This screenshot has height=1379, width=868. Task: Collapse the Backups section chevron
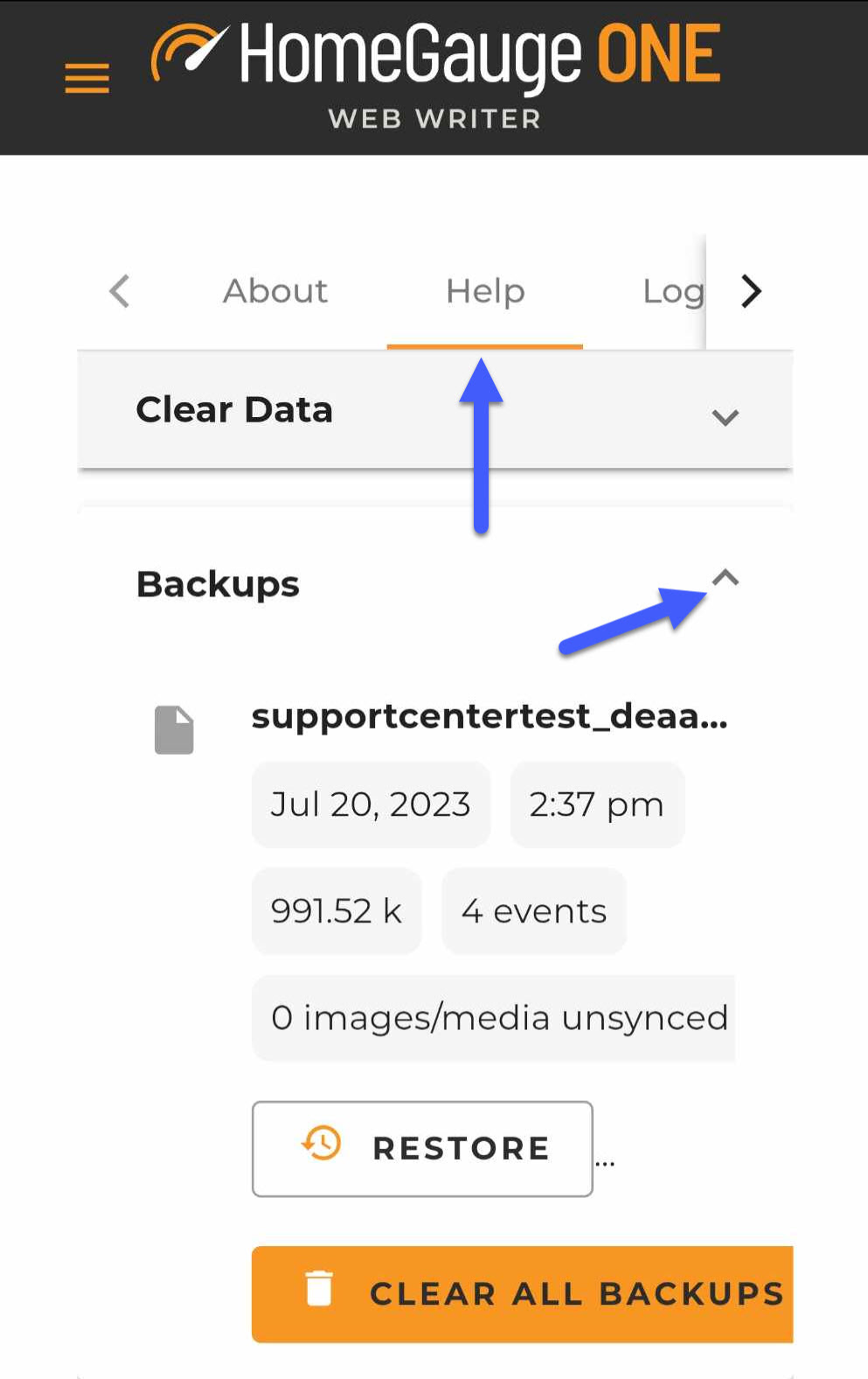[726, 577]
